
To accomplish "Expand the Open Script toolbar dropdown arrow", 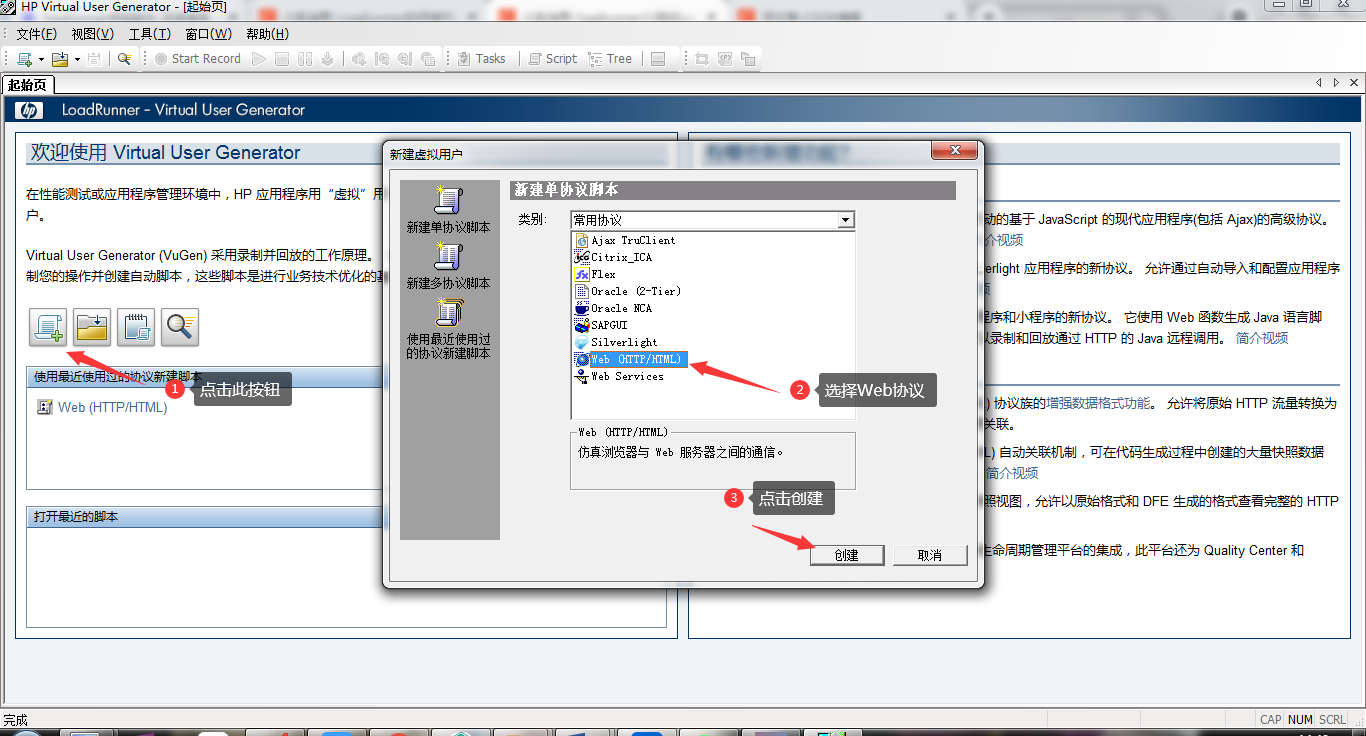I will pyautogui.click(x=77, y=59).
